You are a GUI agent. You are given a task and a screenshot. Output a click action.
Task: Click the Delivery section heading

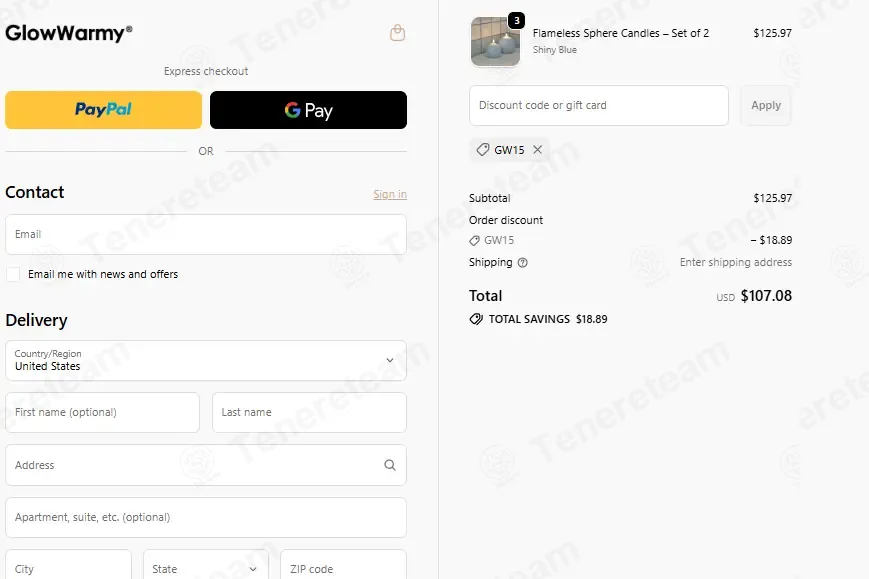pyautogui.click(x=37, y=320)
